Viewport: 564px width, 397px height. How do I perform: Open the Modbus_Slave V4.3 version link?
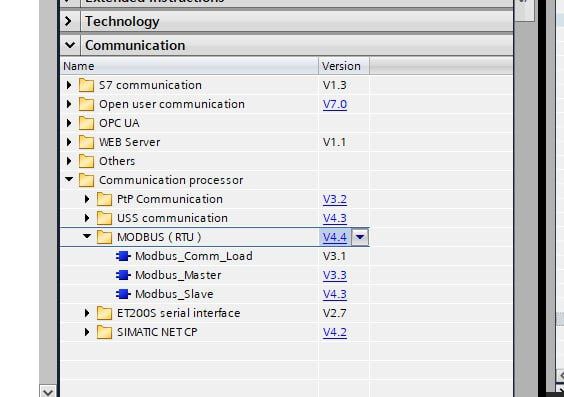335,294
